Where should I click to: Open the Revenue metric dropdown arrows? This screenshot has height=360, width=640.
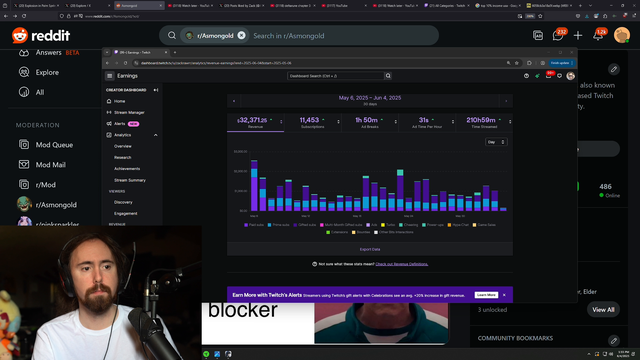point(281,122)
